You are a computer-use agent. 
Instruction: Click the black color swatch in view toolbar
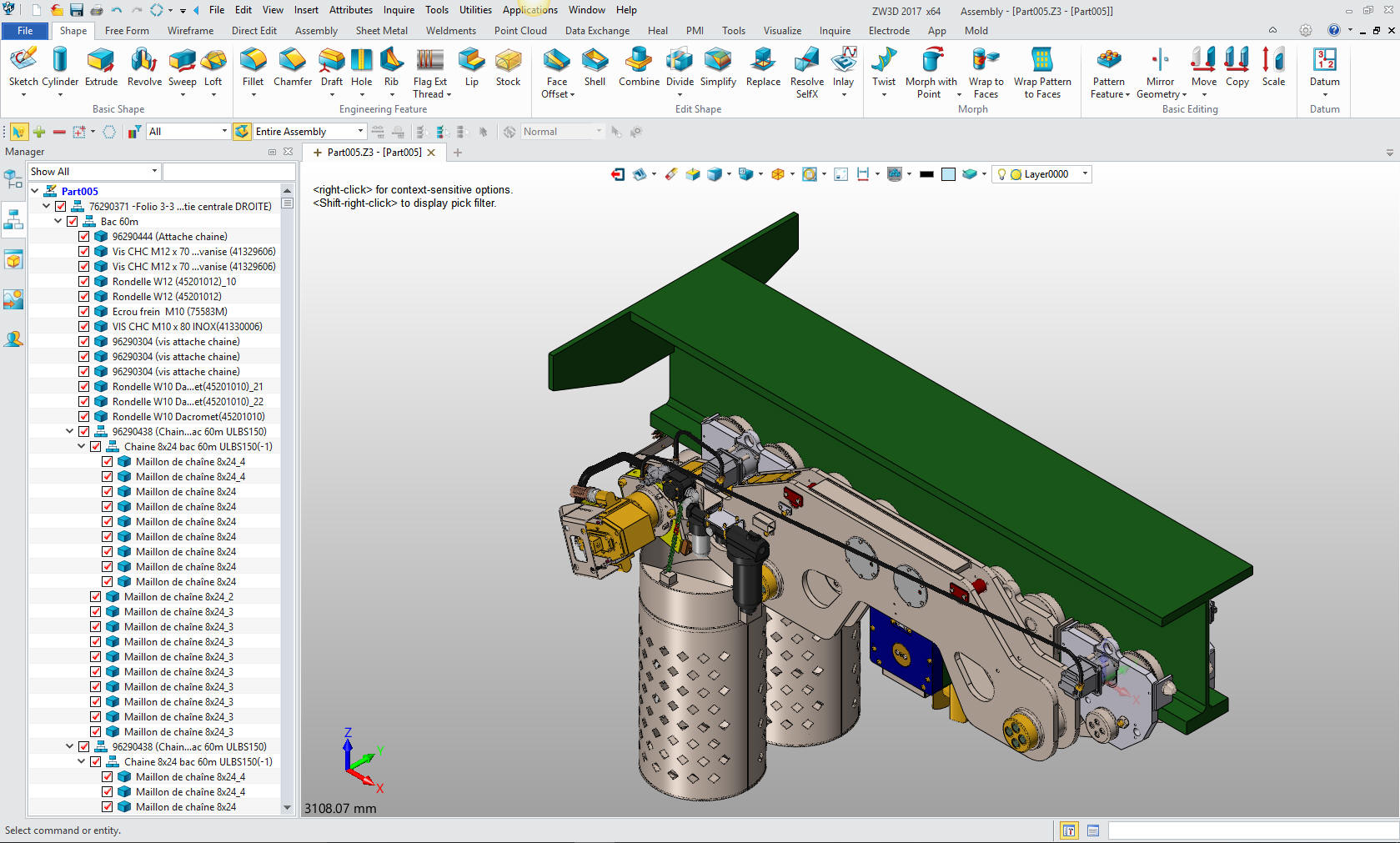click(926, 174)
